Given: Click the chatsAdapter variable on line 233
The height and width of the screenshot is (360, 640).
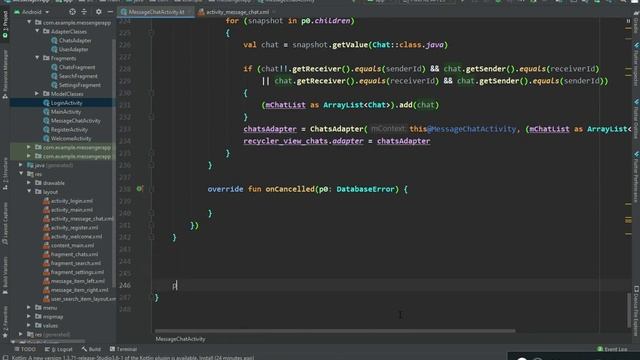Looking at the screenshot, I should (270, 129).
